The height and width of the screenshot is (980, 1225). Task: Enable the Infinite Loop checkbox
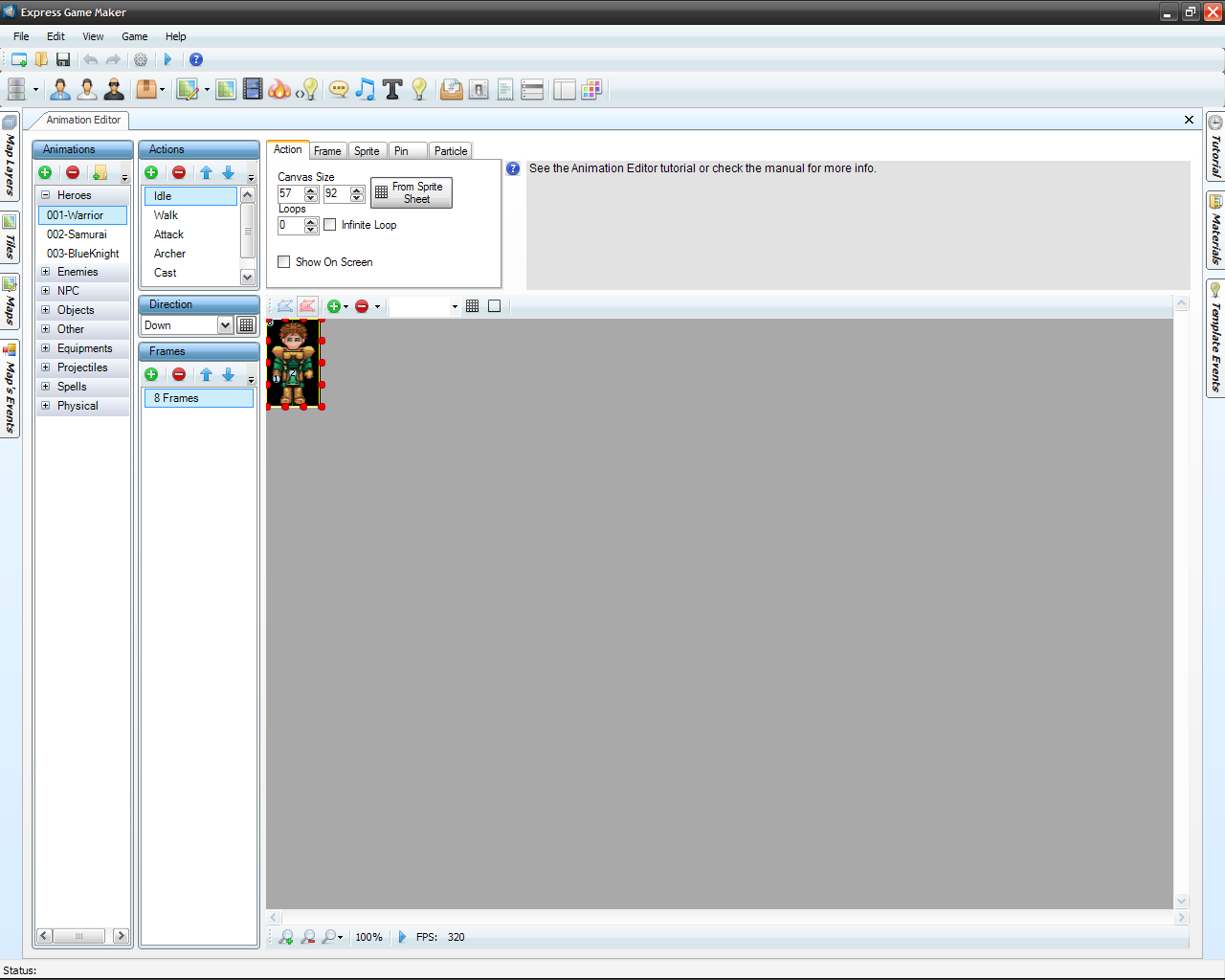[330, 225]
